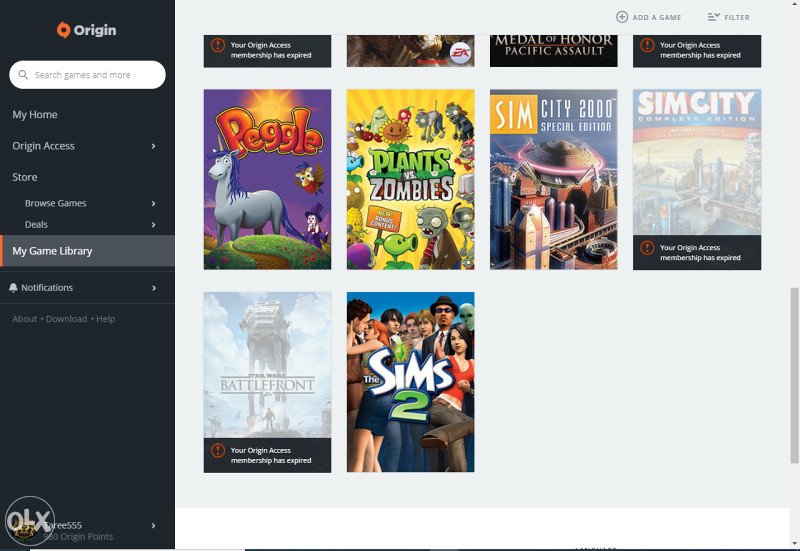
Task: Select the Star Wars Battlefront tile
Action: coord(267,382)
